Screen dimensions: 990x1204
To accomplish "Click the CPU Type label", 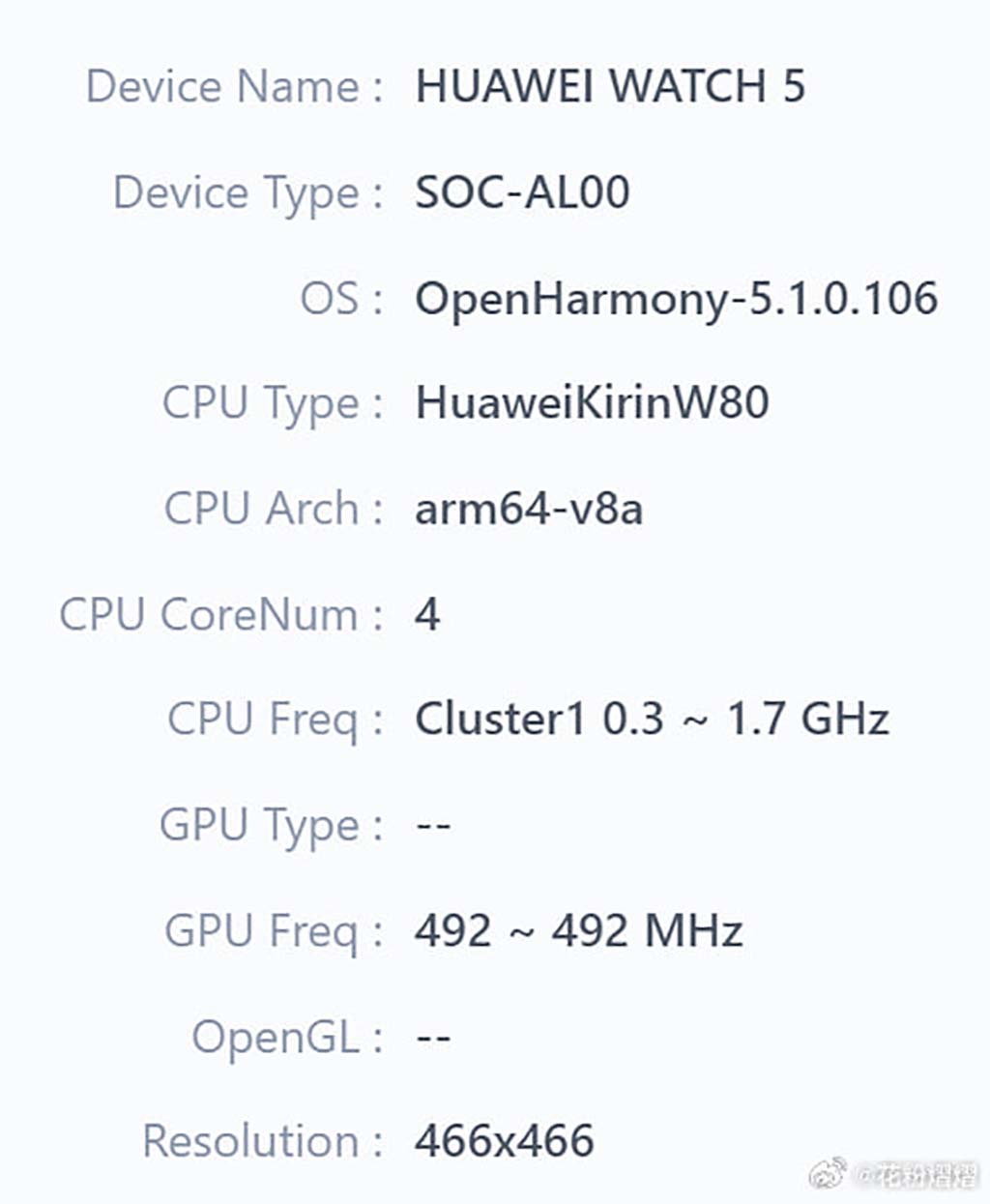I will (261, 403).
